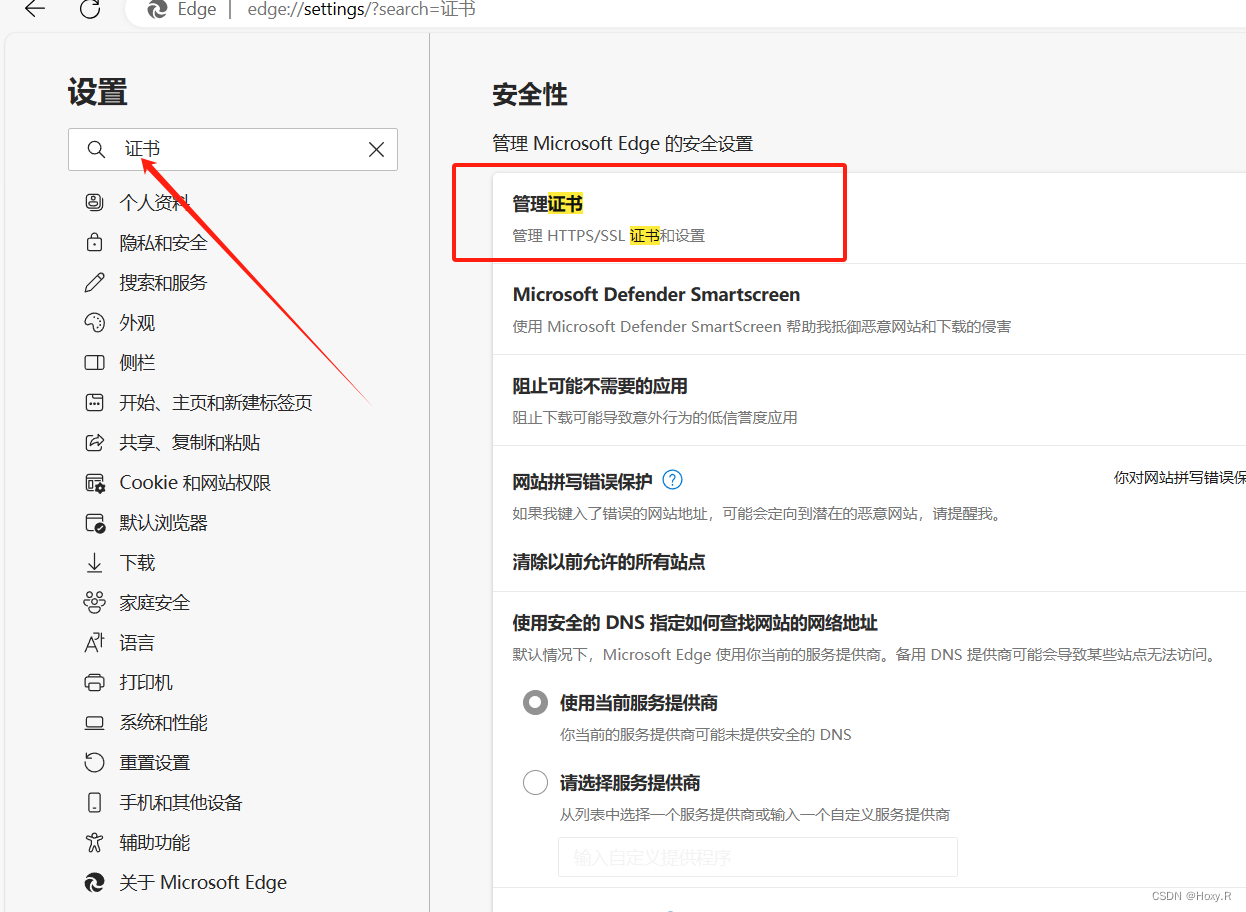The width and height of the screenshot is (1246, 912).
Task: Click the settings search box containing 证书
Action: click(x=233, y=149)
